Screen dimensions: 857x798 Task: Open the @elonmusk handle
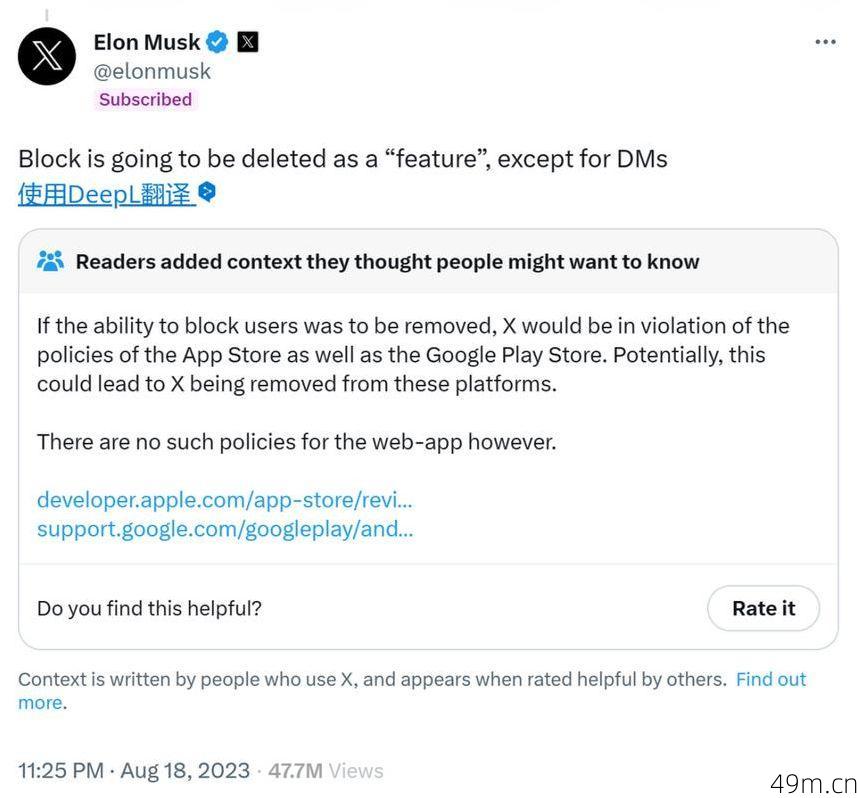tap(152, 72)
